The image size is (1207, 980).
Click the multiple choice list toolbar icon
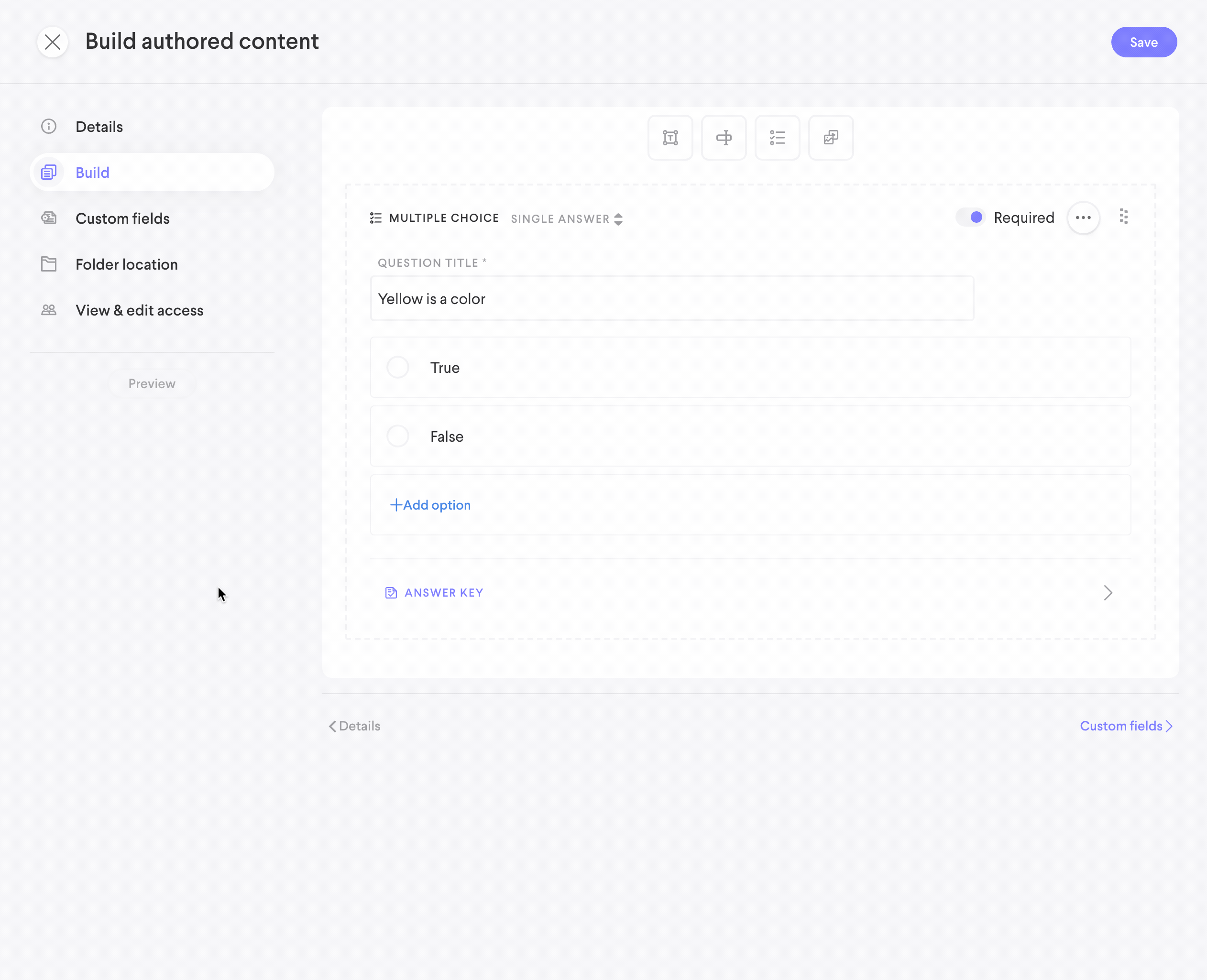[778, 138]
